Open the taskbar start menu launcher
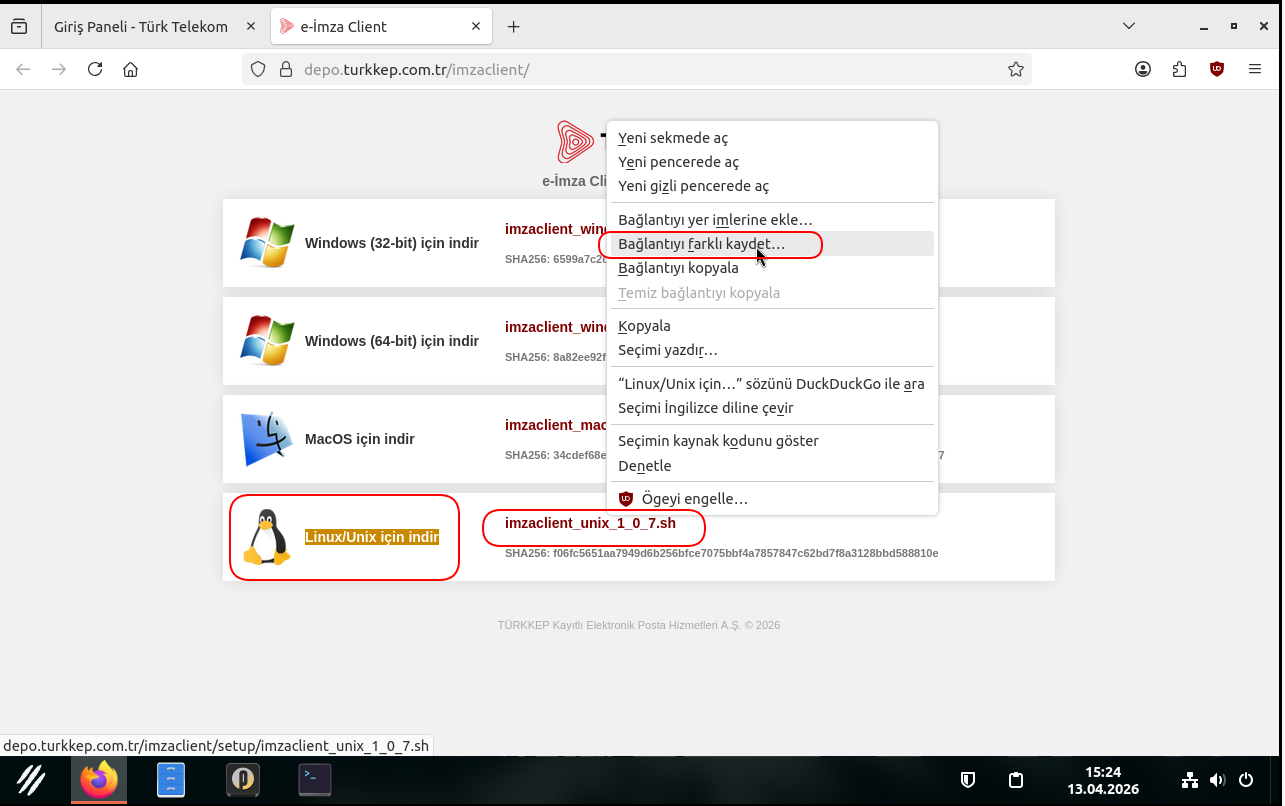Viewport: 1285px width, 806px height. click(32, 779)
